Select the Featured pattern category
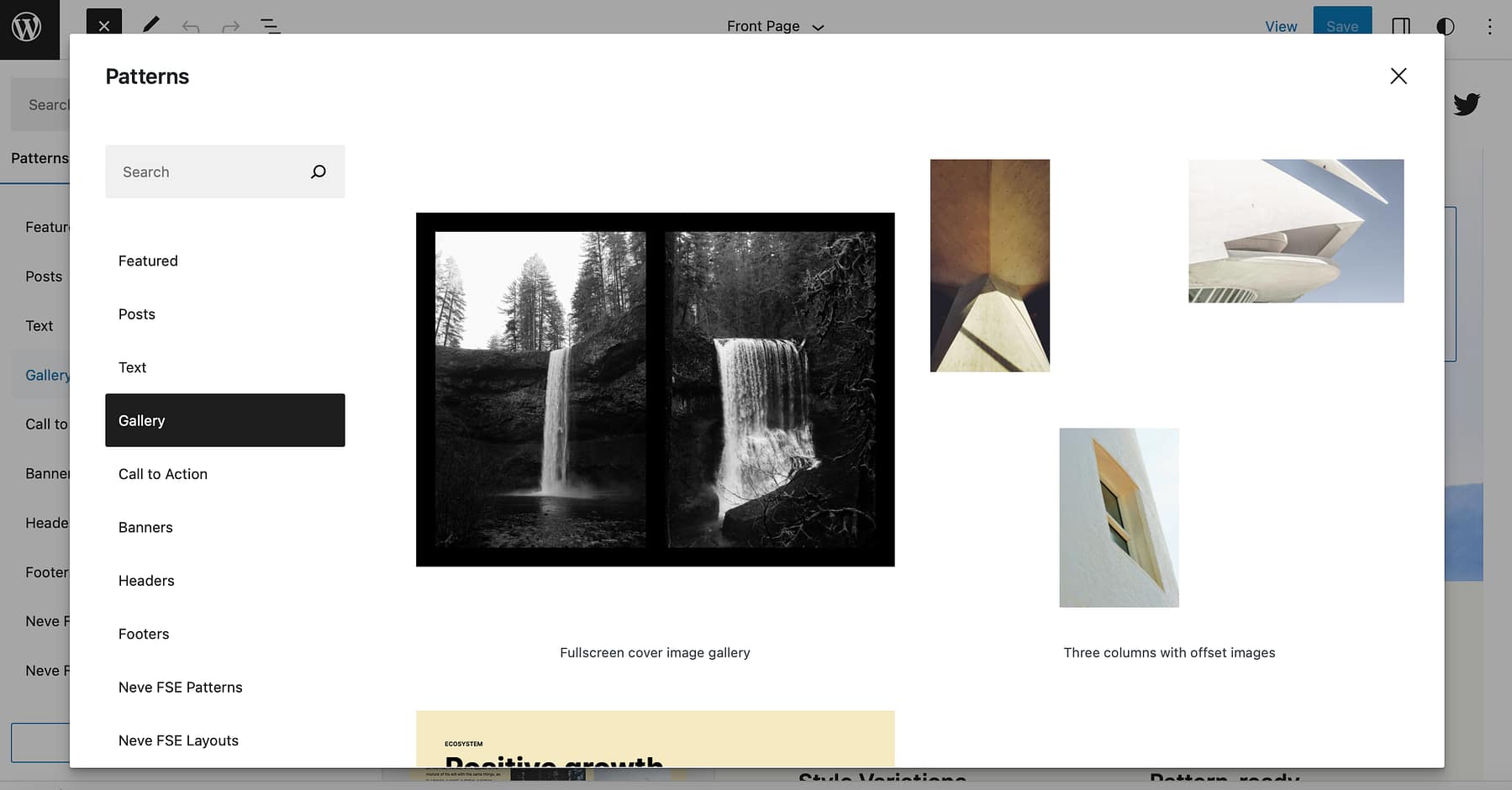 [148, 261]
